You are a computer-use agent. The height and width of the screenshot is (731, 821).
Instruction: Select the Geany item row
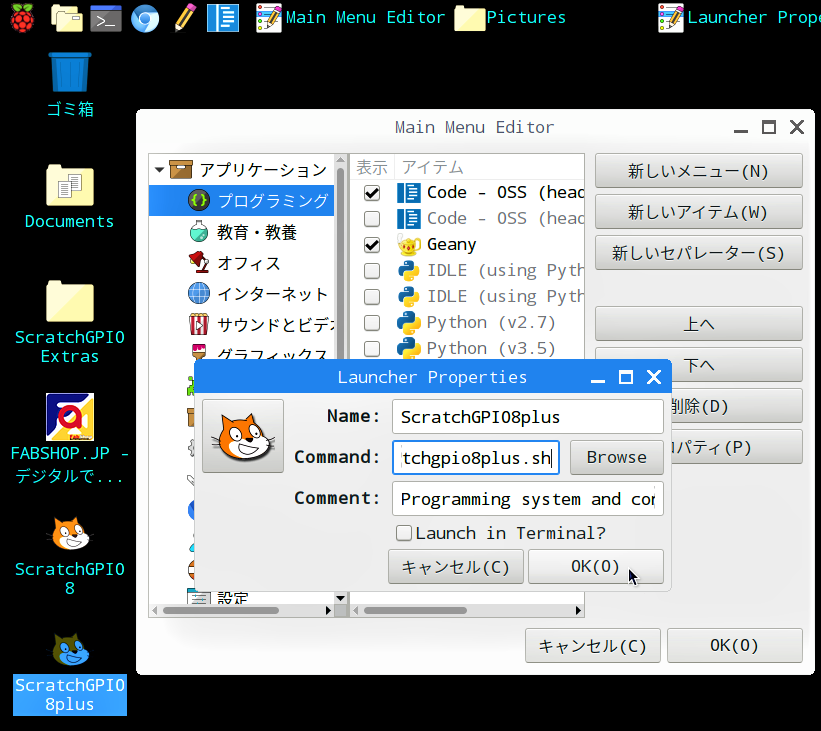coord(467,245)
